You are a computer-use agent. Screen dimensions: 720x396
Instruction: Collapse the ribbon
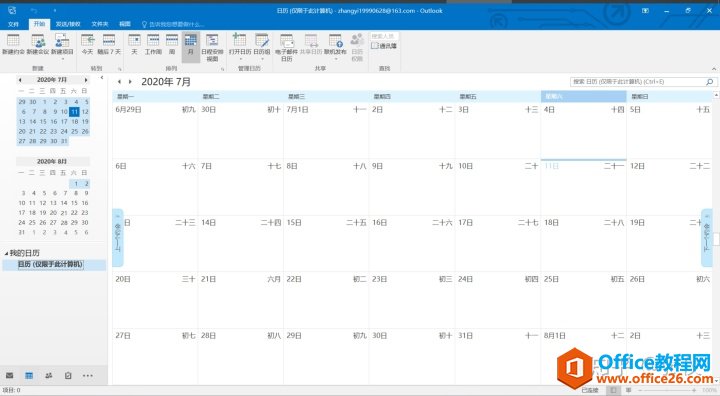[714, 68]
